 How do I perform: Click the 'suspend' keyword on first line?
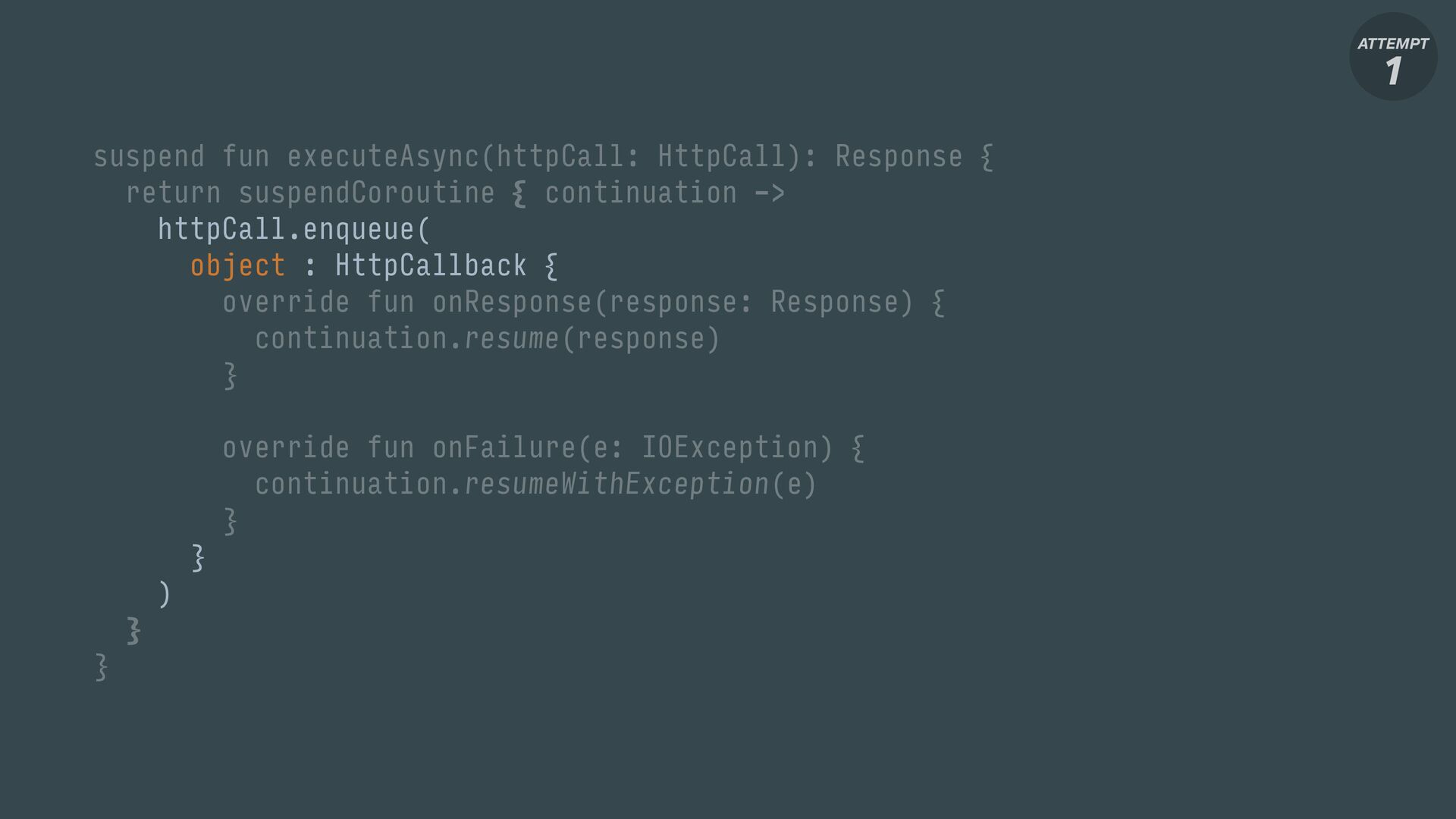149,157
